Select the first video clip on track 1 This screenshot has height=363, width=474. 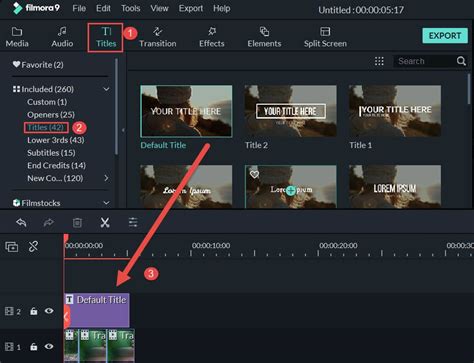(x=71, y=346)
